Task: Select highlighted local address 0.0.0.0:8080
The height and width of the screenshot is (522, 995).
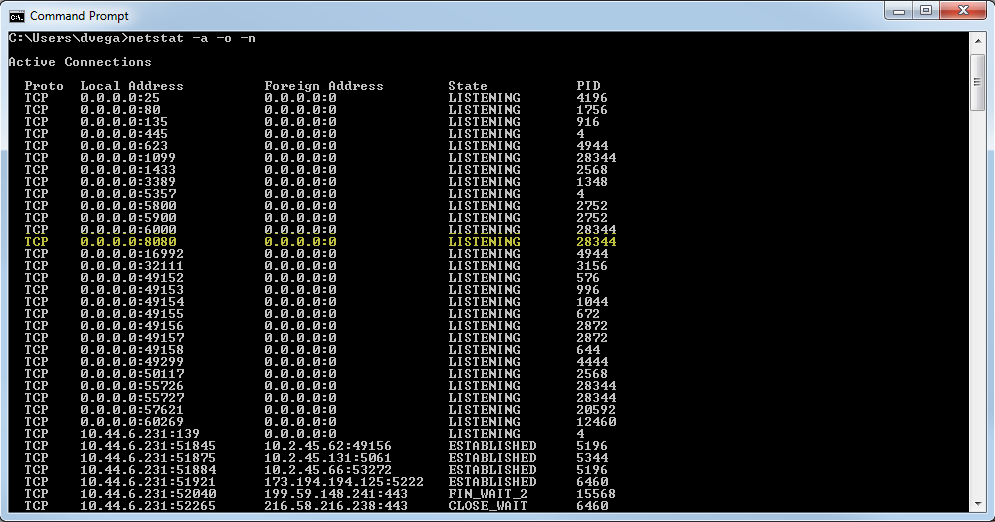Action: coord(128,242)
